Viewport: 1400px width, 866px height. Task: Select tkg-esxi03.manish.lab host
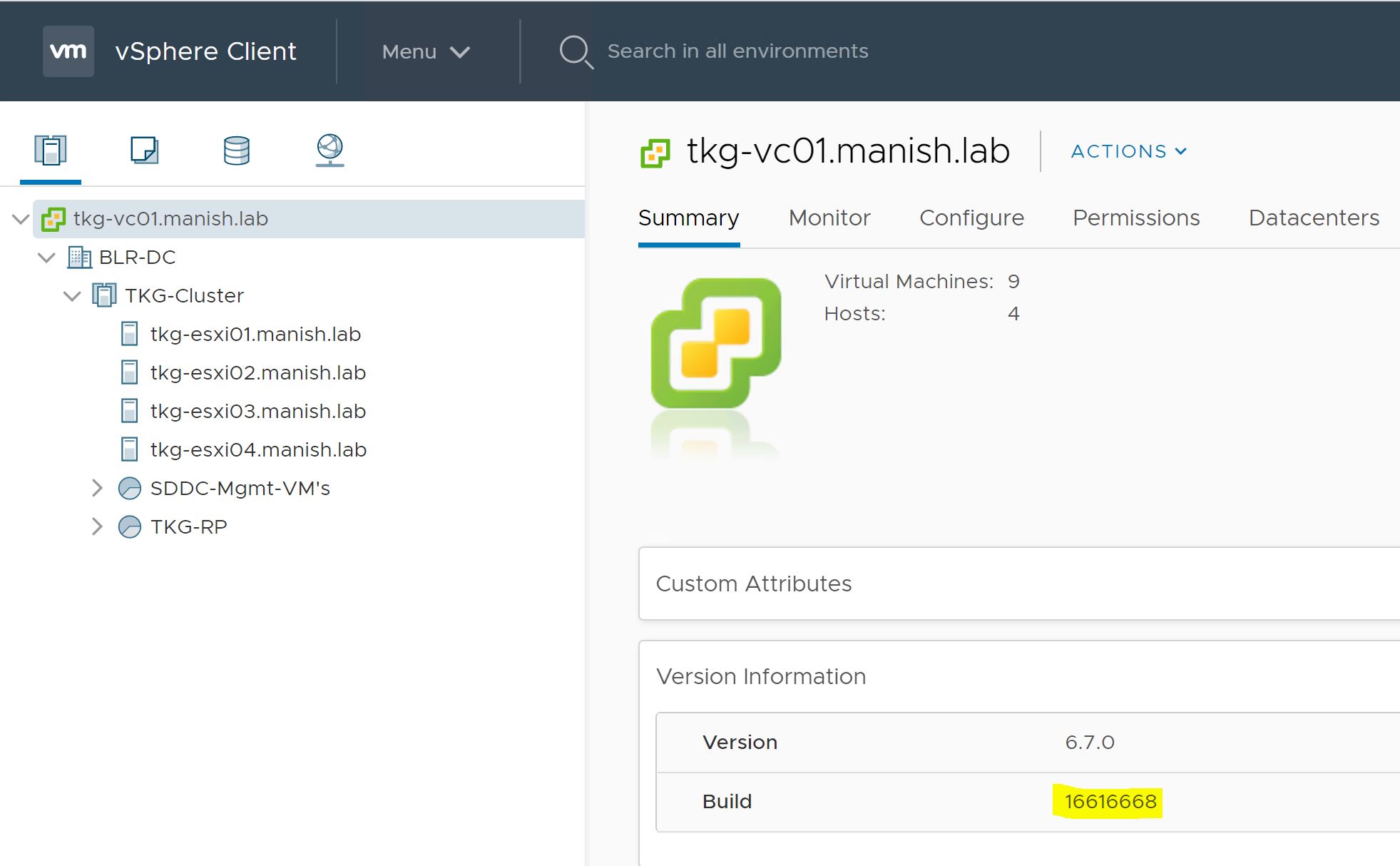pos(257,412)
